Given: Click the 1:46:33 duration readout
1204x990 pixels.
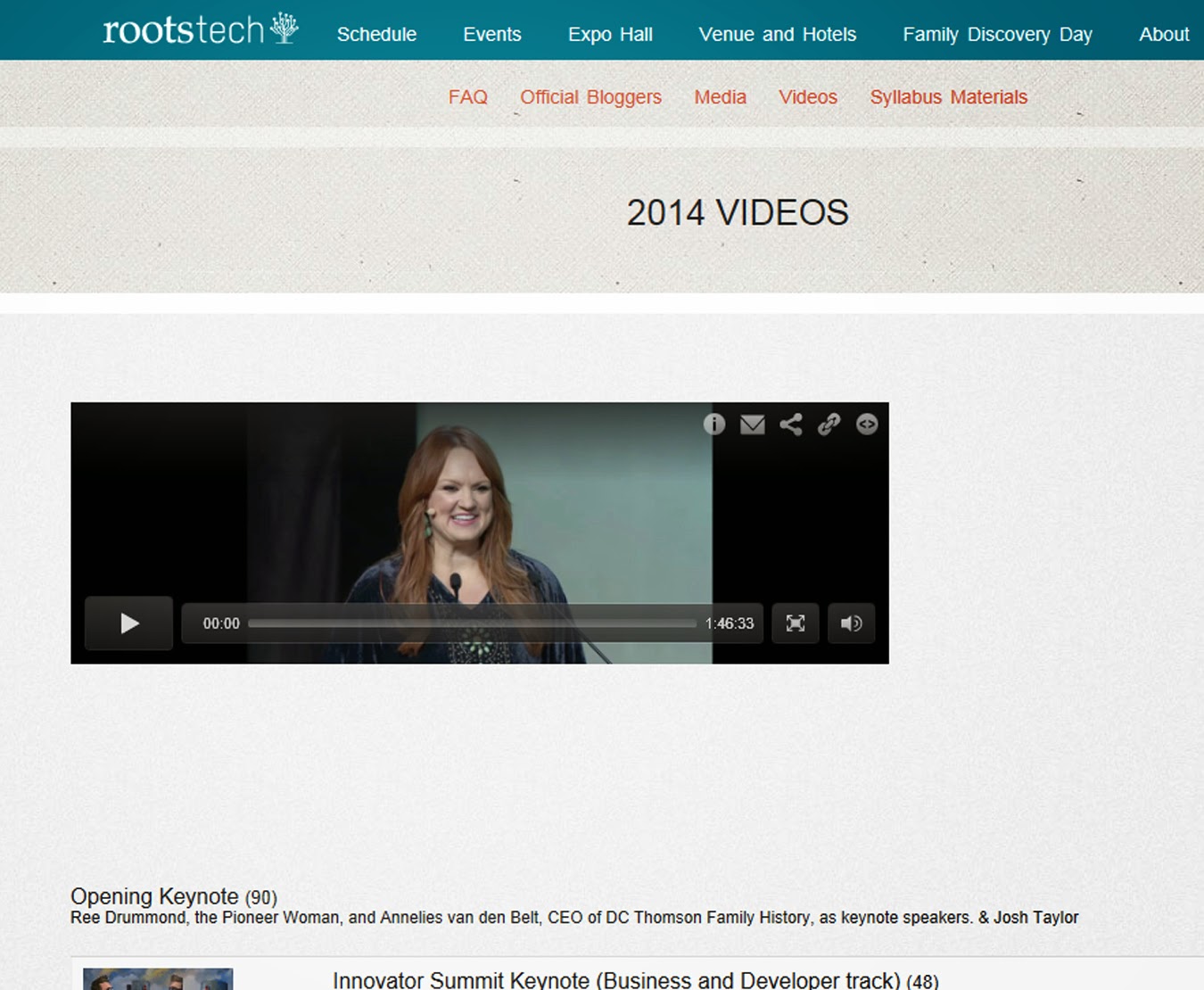Looking at the screenshot, I should 730,623.
